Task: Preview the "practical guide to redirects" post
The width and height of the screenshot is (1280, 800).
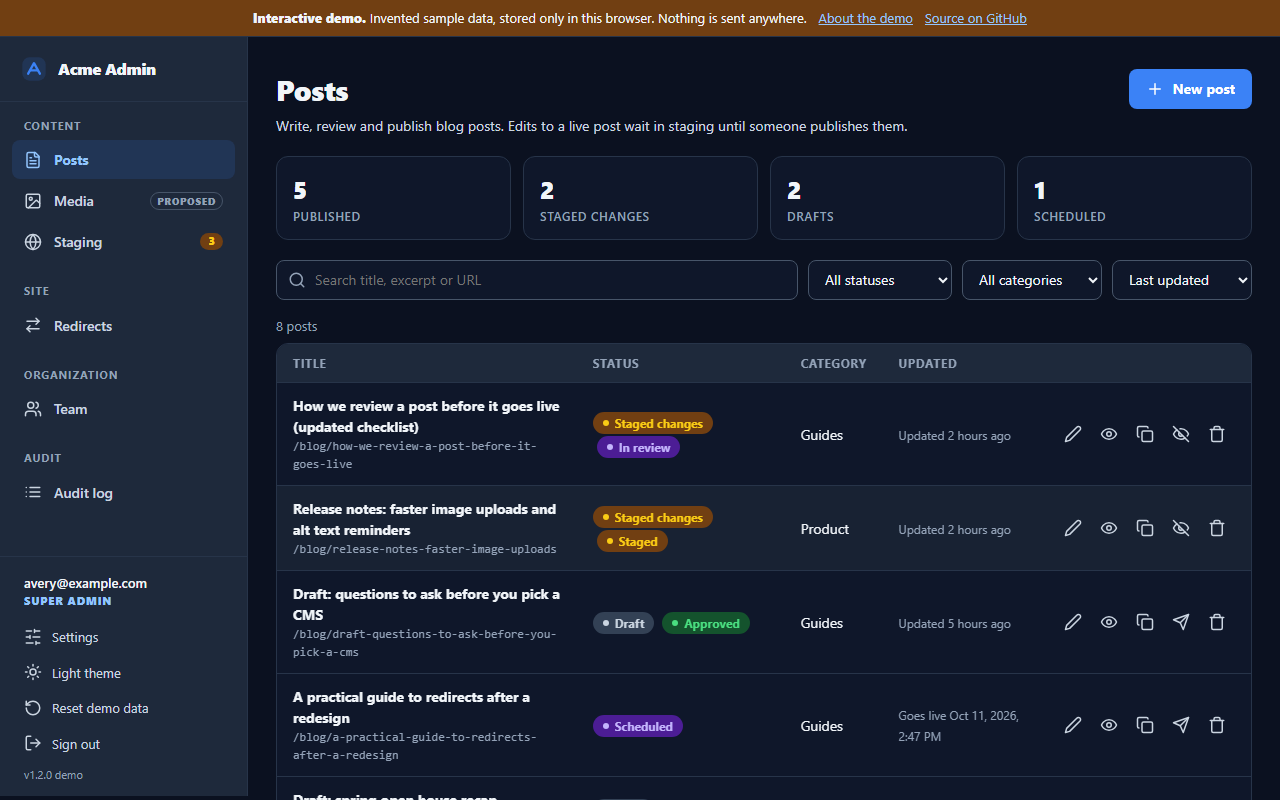Action: click(x=1109, y=725)
